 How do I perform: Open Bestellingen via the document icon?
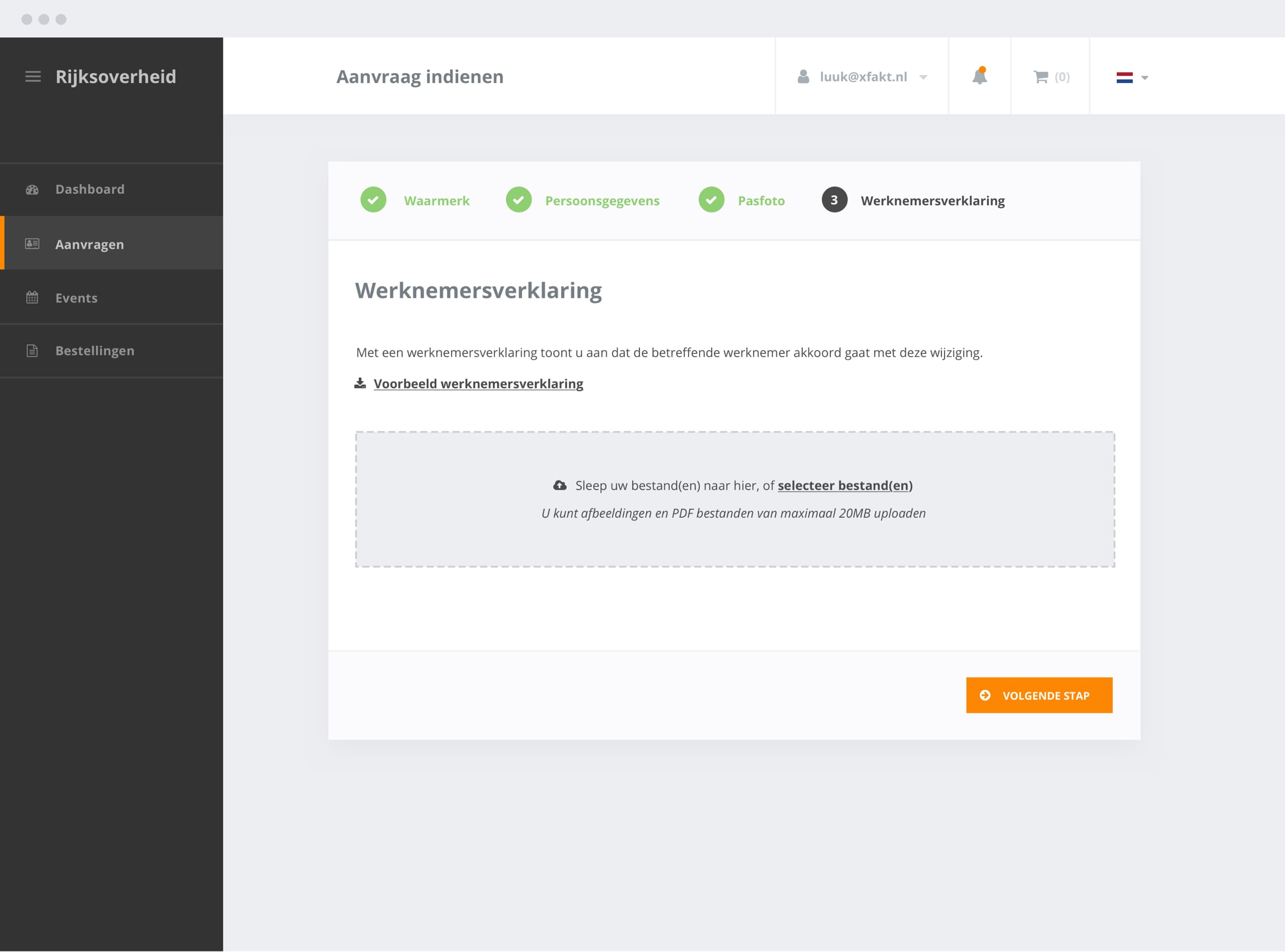click(x=32, y=350)
